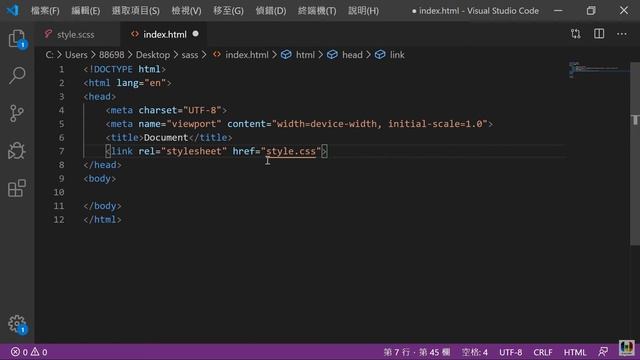Viewport: 640px width, 360px height.
Task: Click the tray icon at status bar end
Action: [627, 348]
